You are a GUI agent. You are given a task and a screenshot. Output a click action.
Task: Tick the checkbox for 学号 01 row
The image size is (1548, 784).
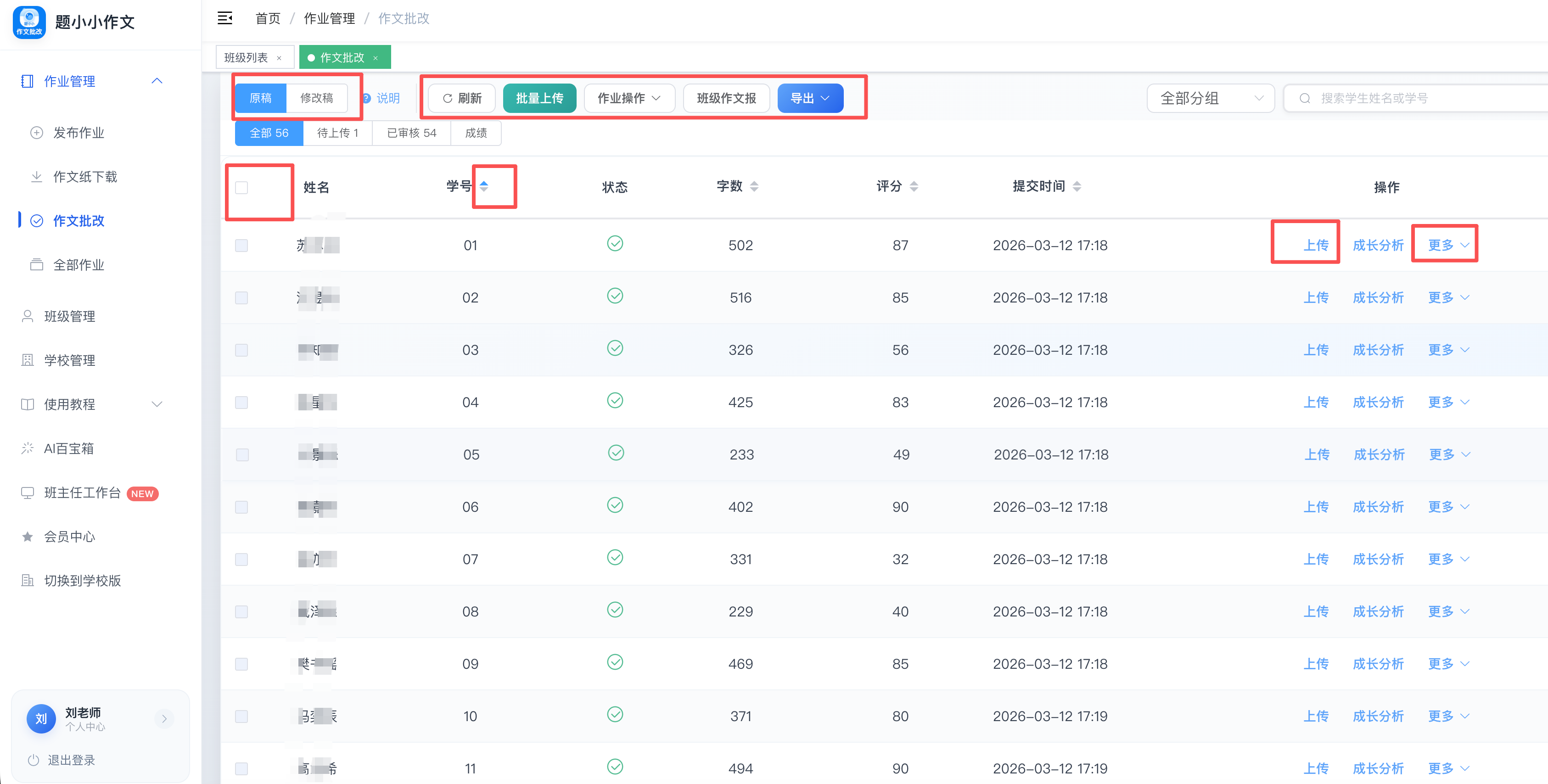241,245
